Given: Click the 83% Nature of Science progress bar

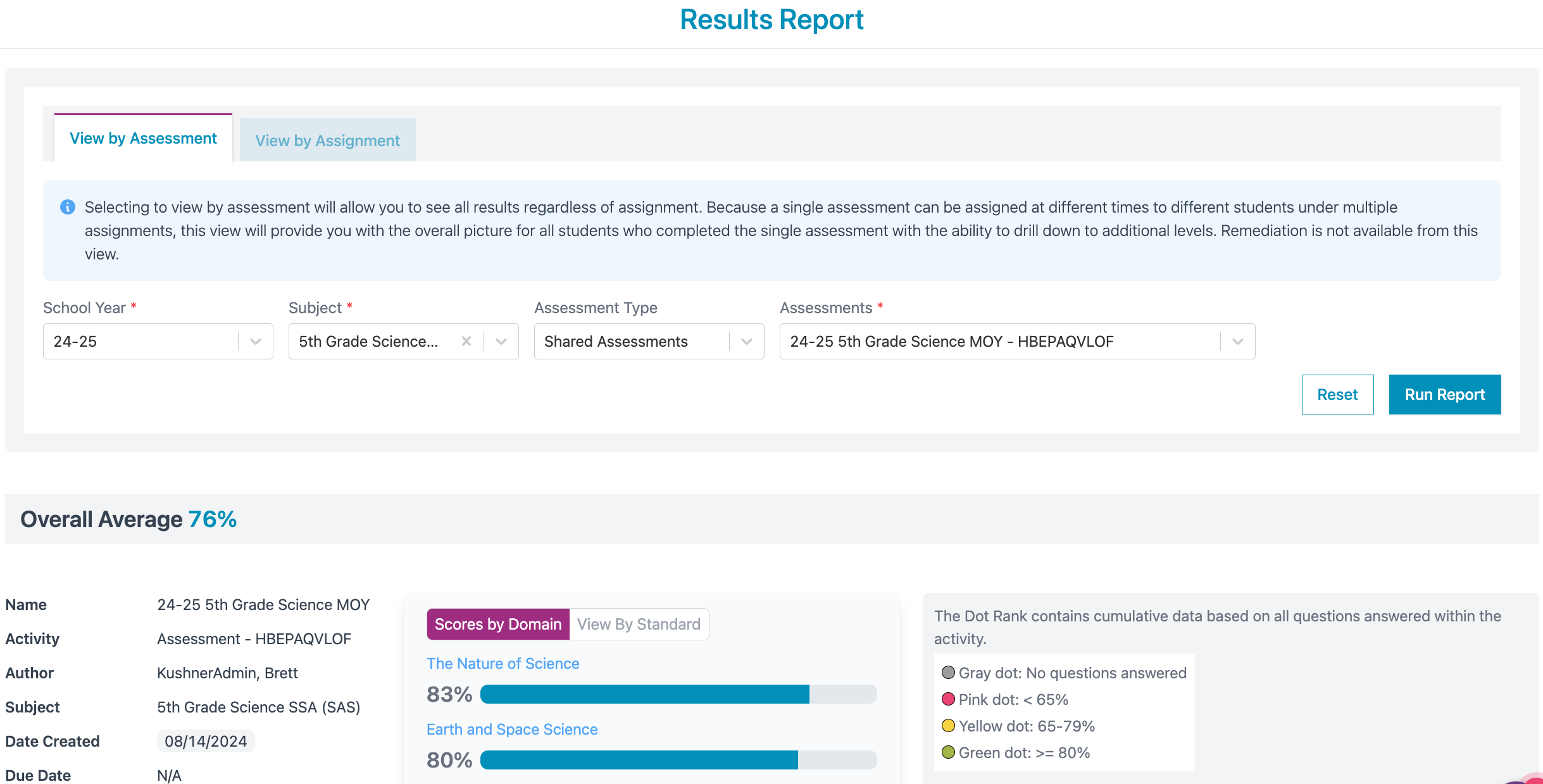Looking at the screenshot, I should [678, 694].
